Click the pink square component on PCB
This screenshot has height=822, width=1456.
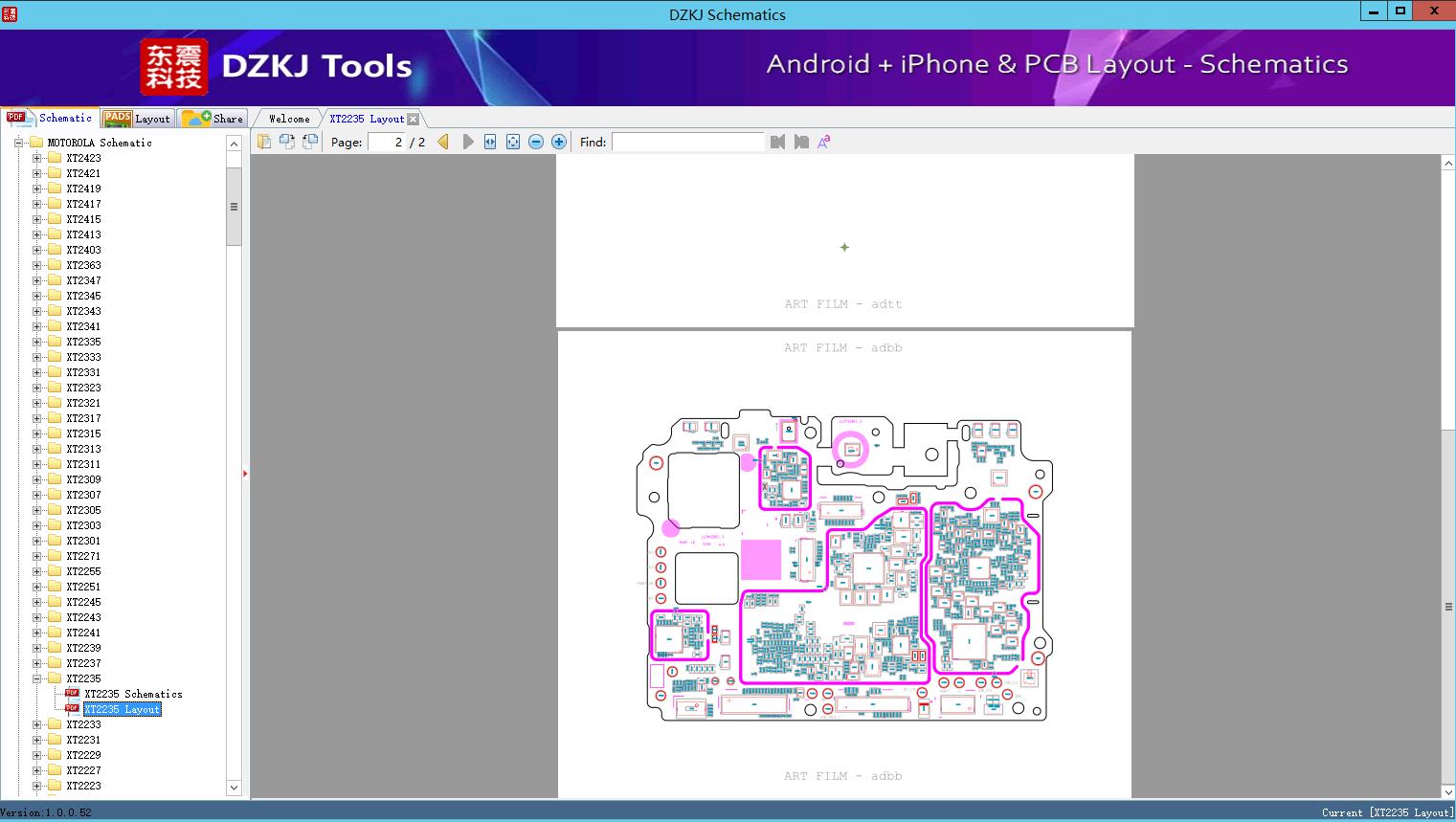(x=761, y=560)
